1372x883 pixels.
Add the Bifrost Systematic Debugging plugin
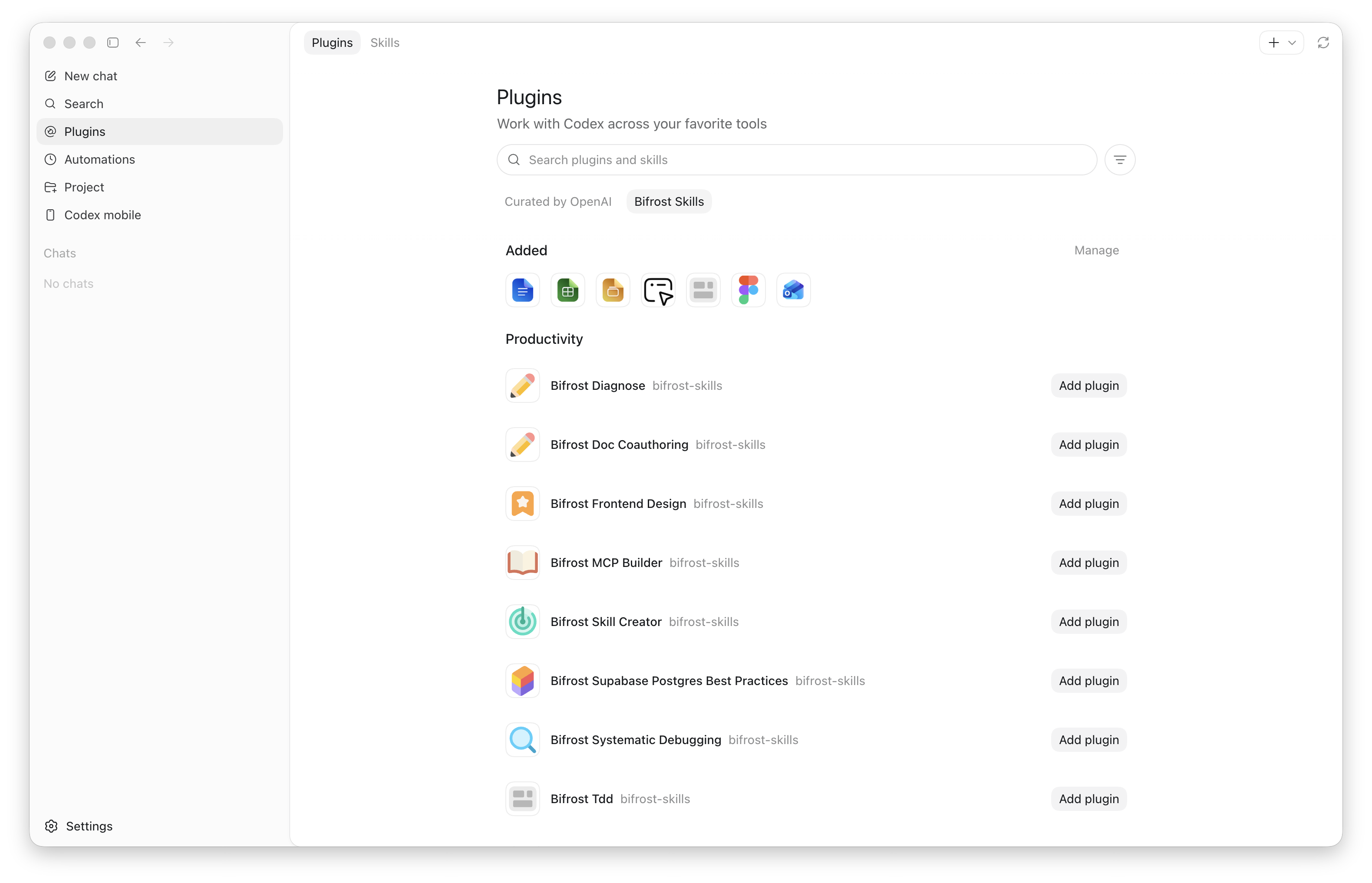[x=1088, y=740]
